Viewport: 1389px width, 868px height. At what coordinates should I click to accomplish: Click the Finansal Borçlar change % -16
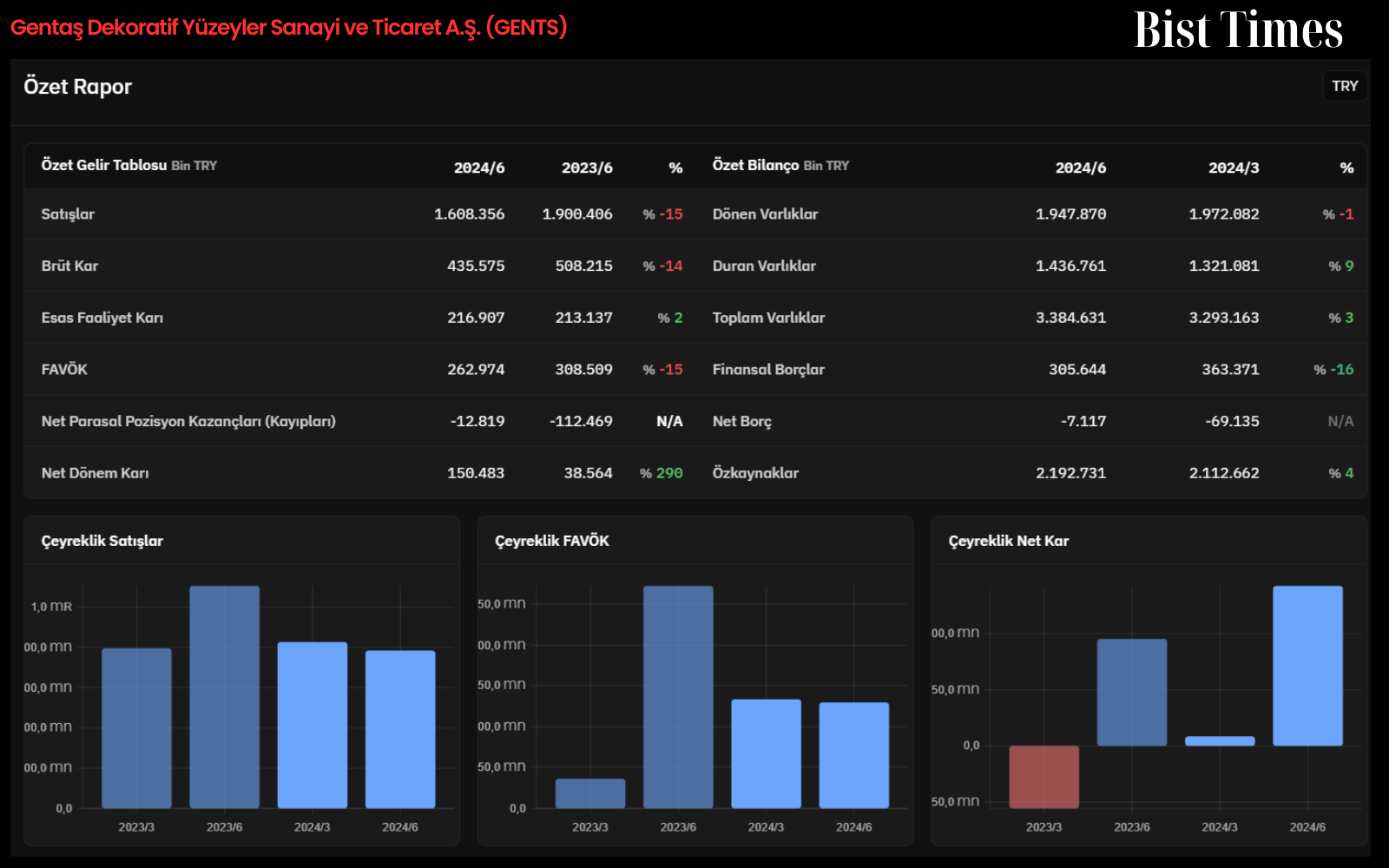point(1333,370)
